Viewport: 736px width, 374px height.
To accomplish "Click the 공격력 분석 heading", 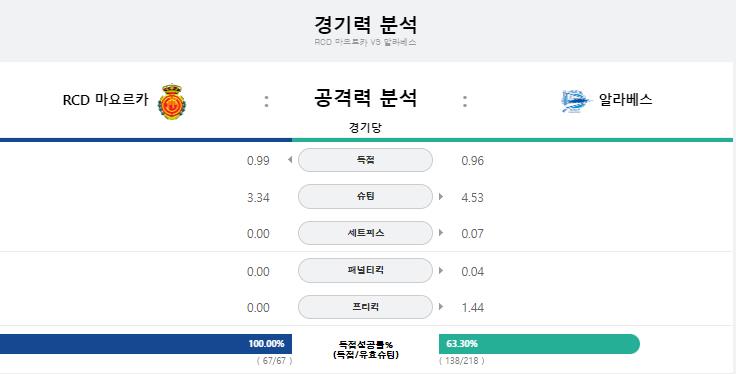I will [x=365, y=98].
